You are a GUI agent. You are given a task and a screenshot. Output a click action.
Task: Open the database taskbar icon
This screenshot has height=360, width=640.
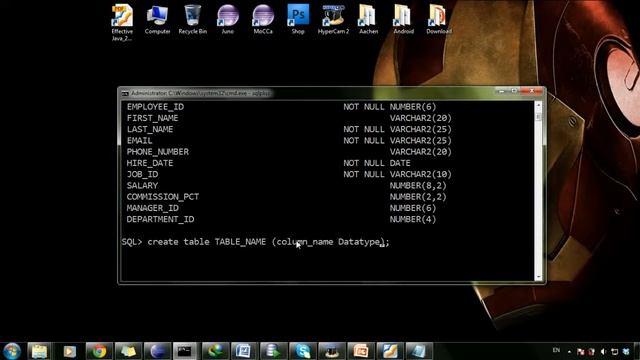pos(273,351)
